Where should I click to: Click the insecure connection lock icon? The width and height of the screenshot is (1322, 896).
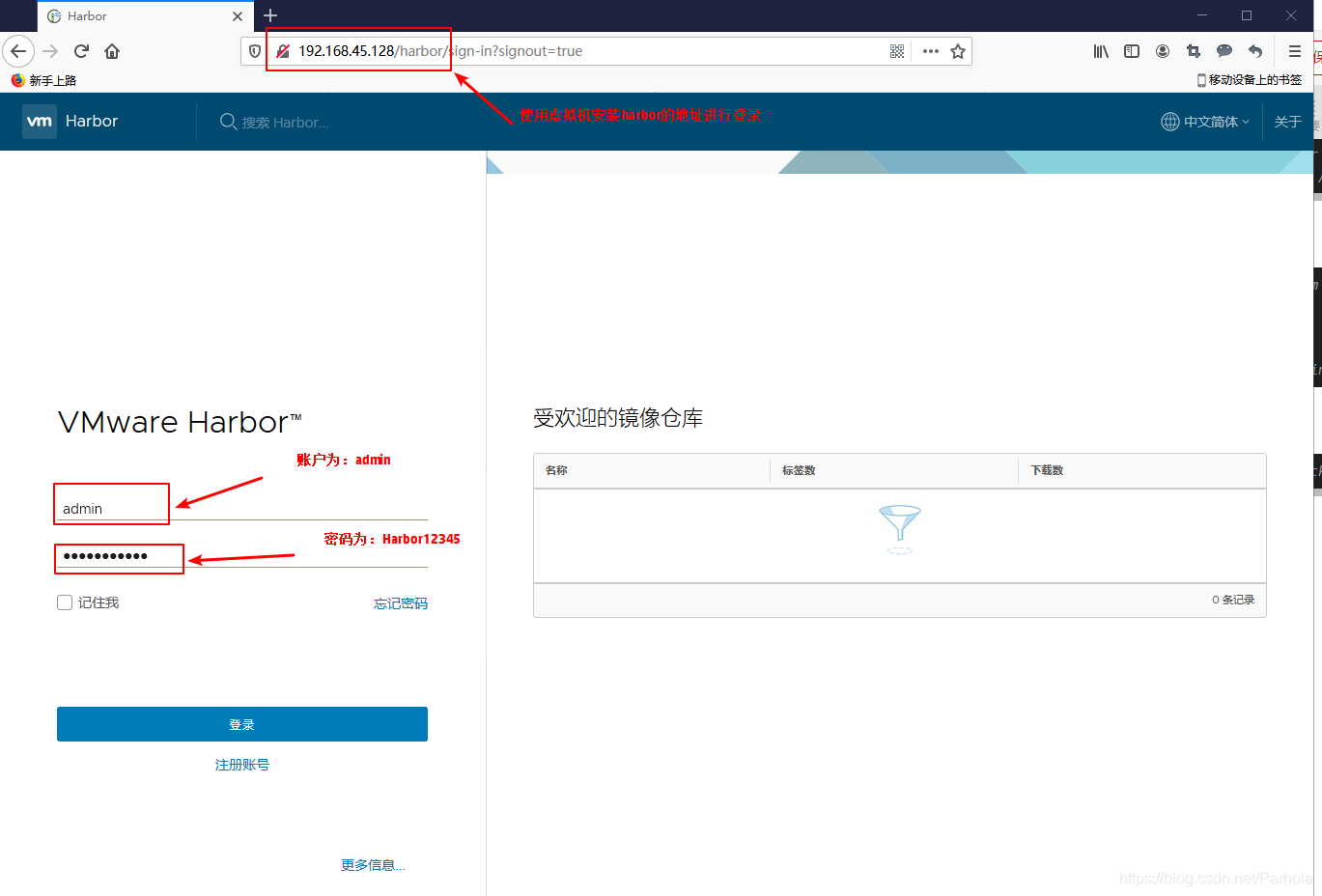coord(282,51)
